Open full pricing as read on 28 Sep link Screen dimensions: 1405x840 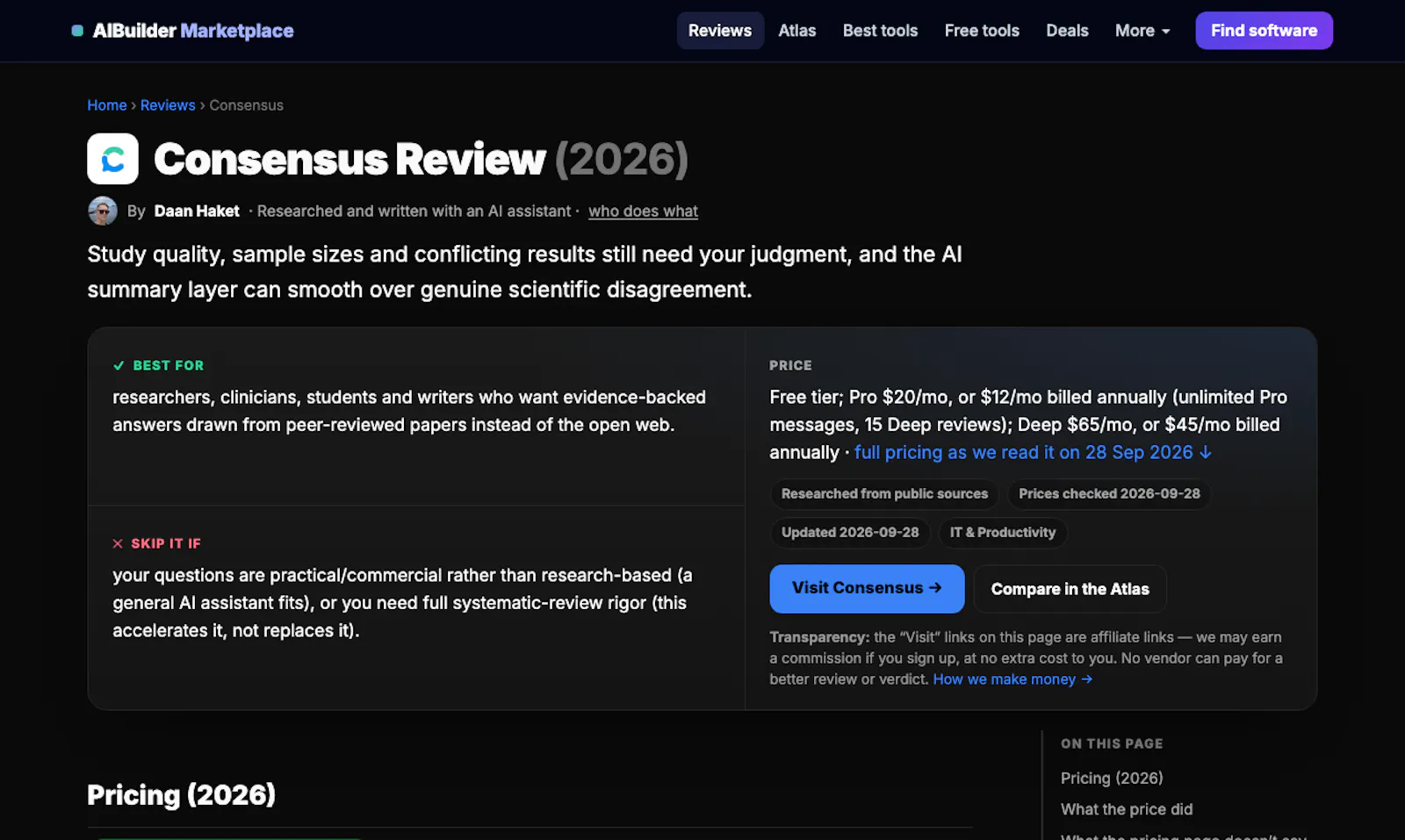(1033, 452)
